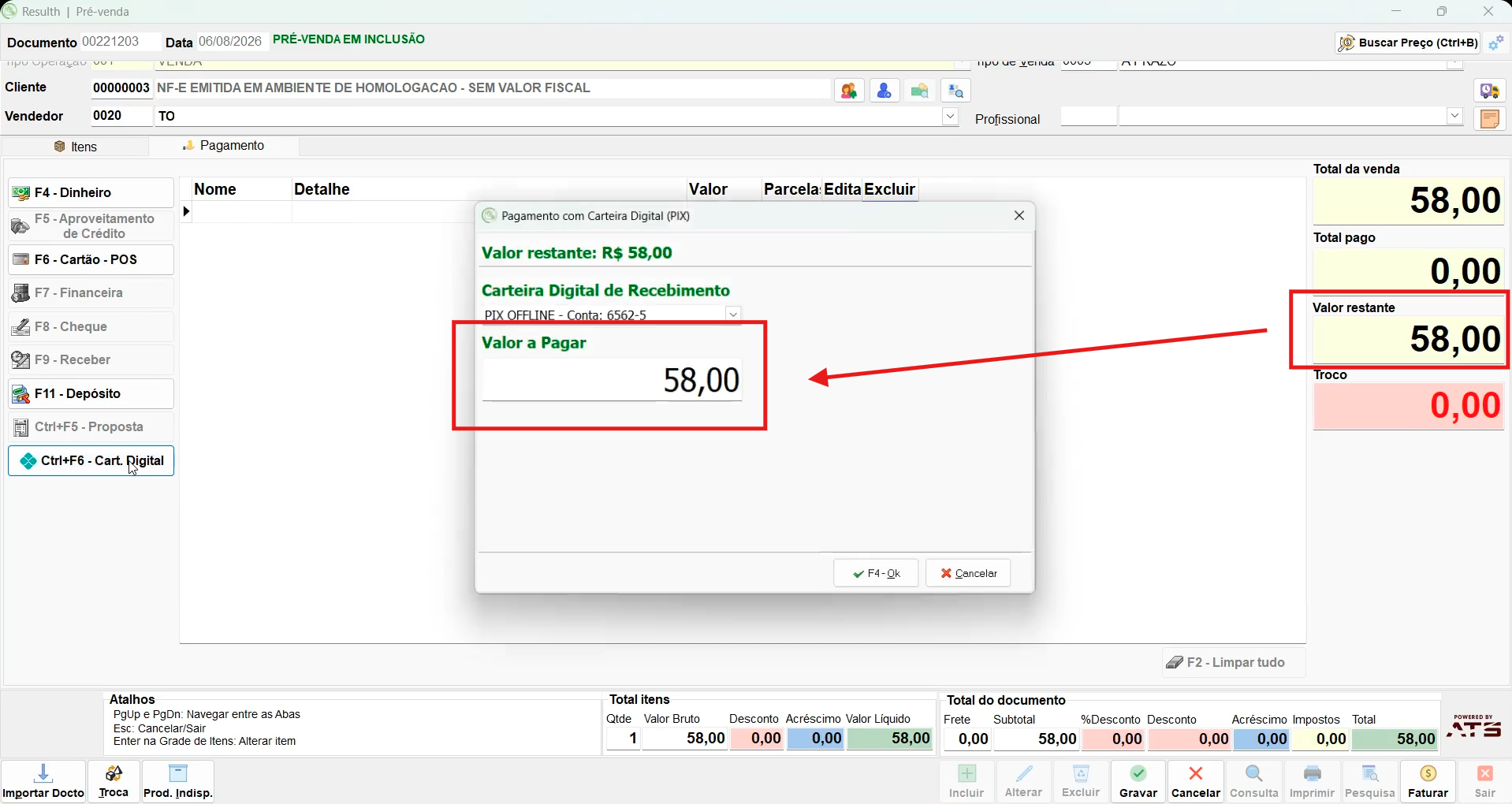
Task: Click the customer group icon beside Cliente
Action: [849, 91]
